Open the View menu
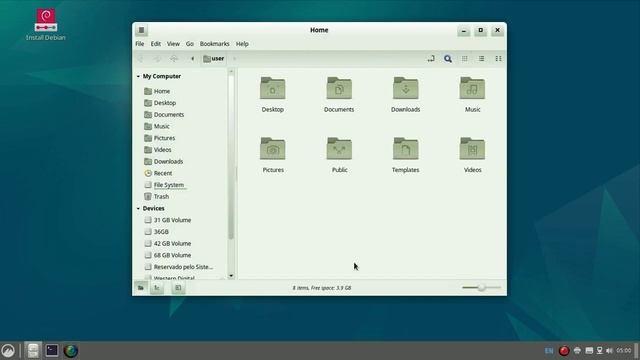 pyautogui.click(x=173, y=44)
